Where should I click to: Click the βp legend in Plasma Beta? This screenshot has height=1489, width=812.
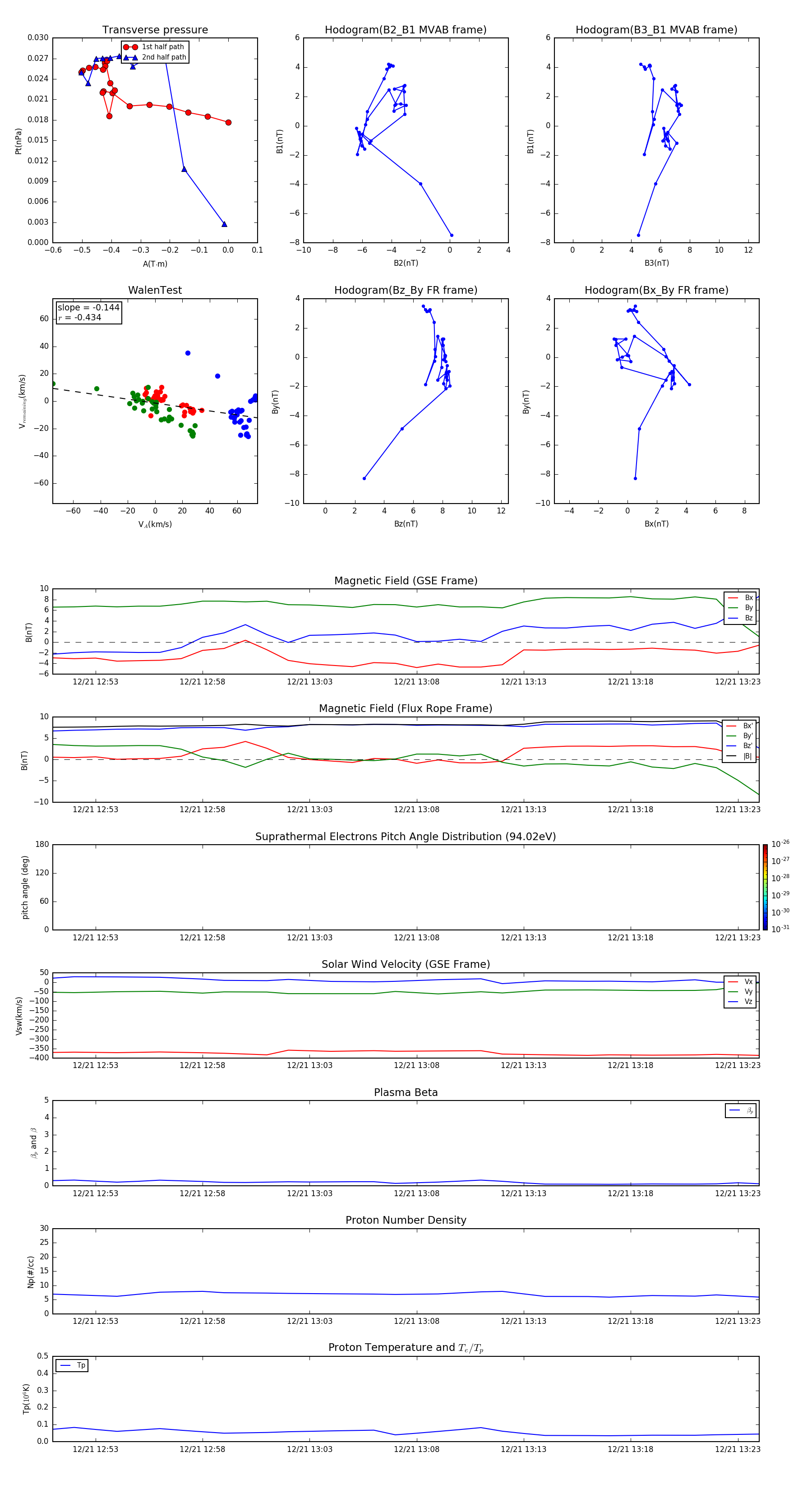tap(741, 1111)
